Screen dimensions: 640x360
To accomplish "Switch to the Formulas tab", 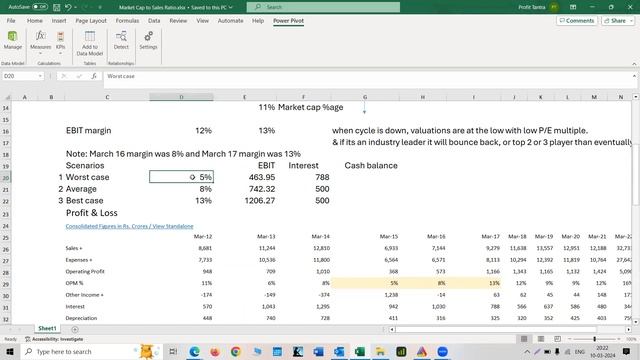I will (x=127, y=20).
